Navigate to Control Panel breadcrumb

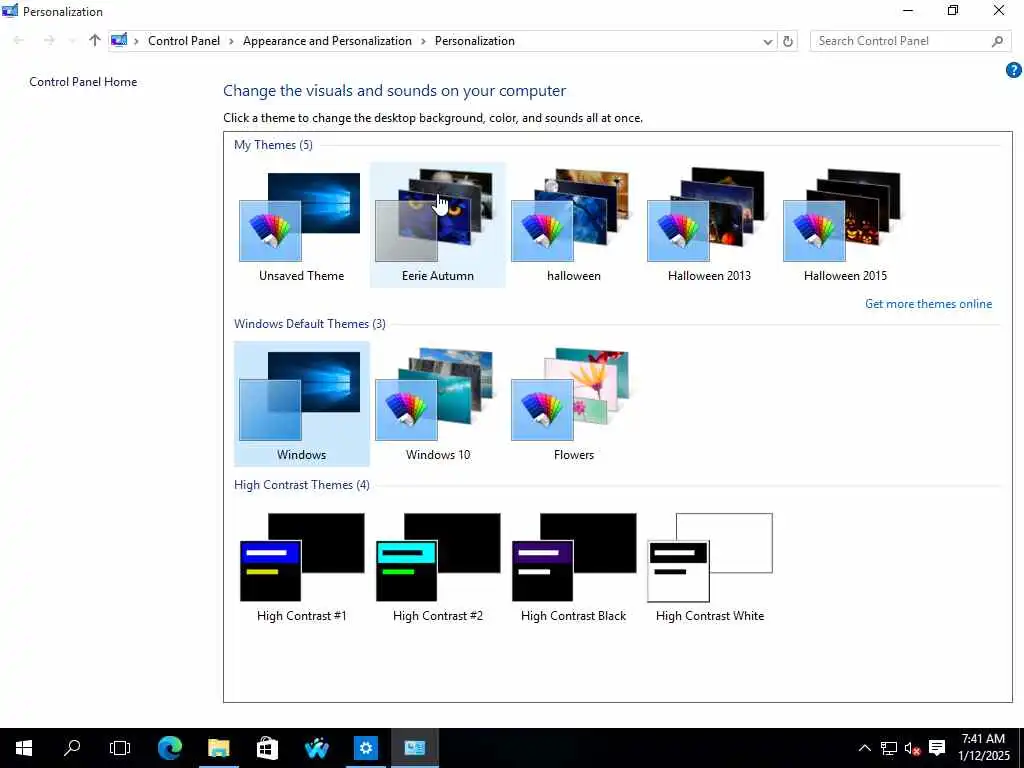184,41
